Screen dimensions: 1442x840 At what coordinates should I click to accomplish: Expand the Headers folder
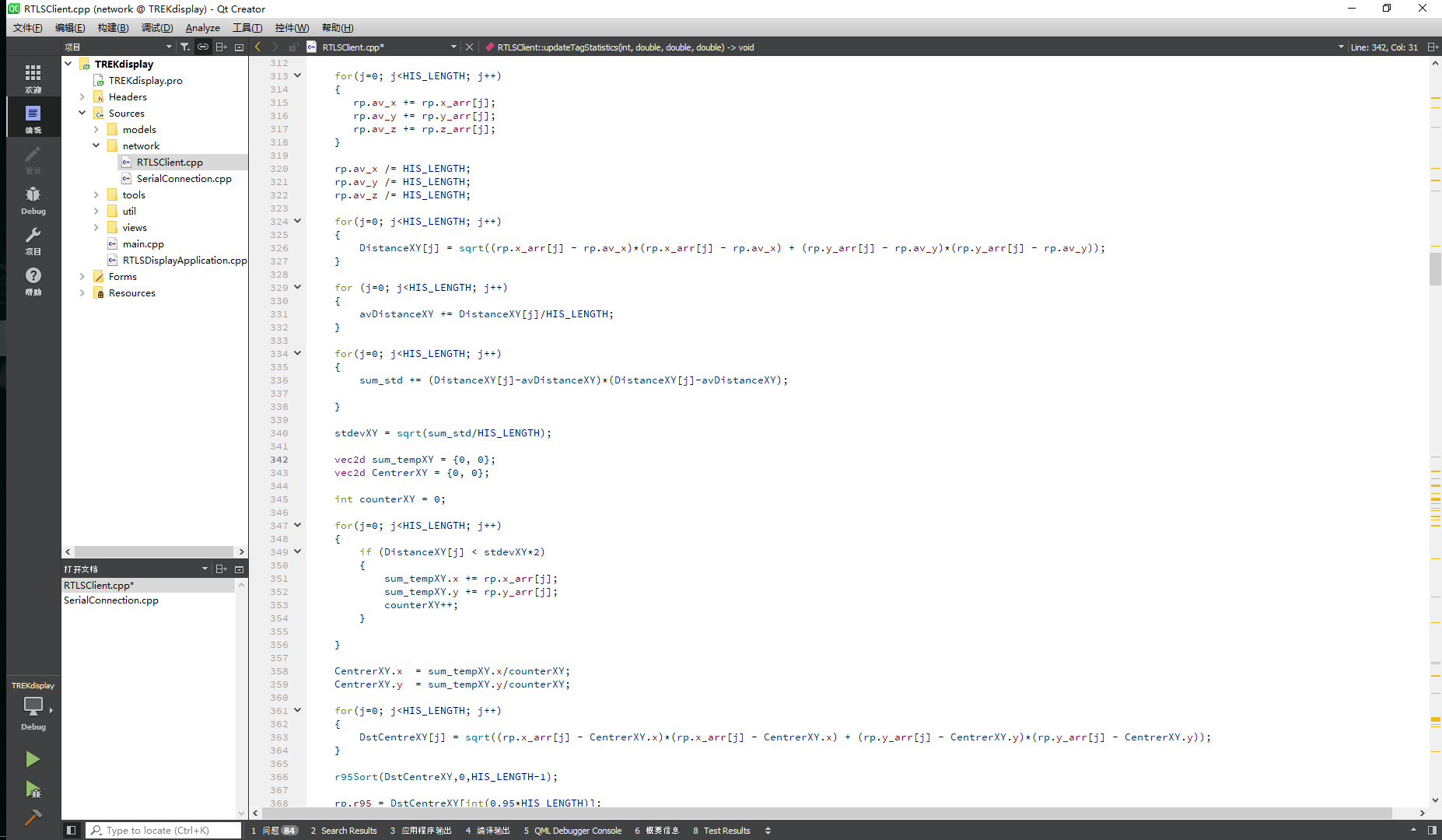point(82,97)
